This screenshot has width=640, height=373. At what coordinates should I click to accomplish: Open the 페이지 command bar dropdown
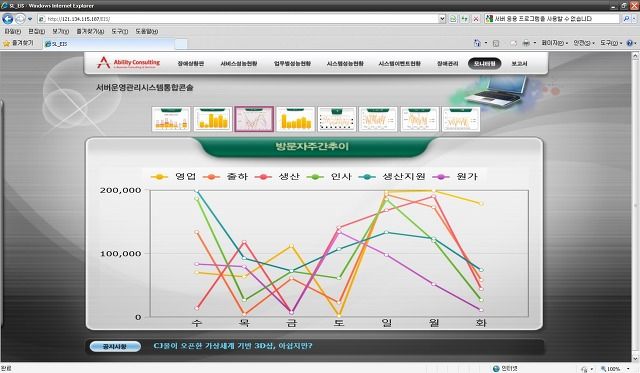pos(554,43)
